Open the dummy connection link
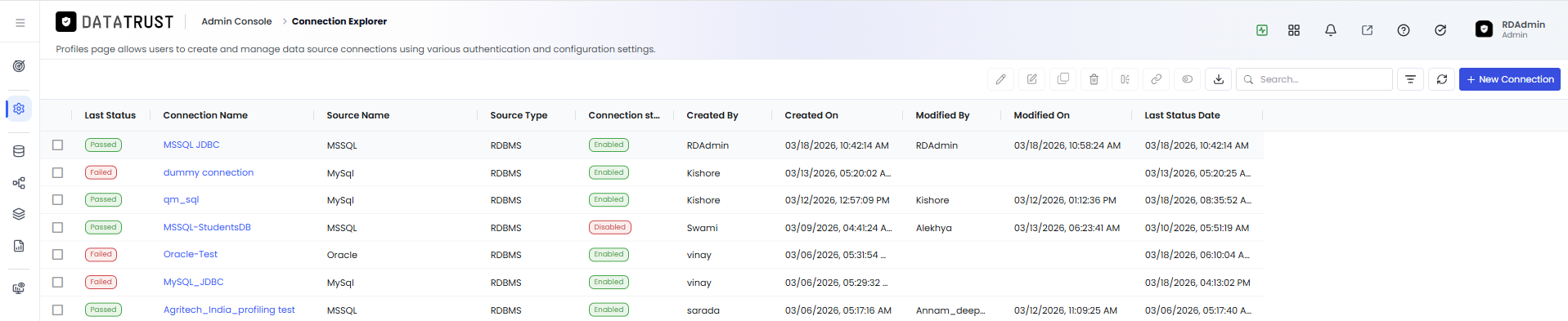Screen dimensions: 1568x321 tap(209, 172)
